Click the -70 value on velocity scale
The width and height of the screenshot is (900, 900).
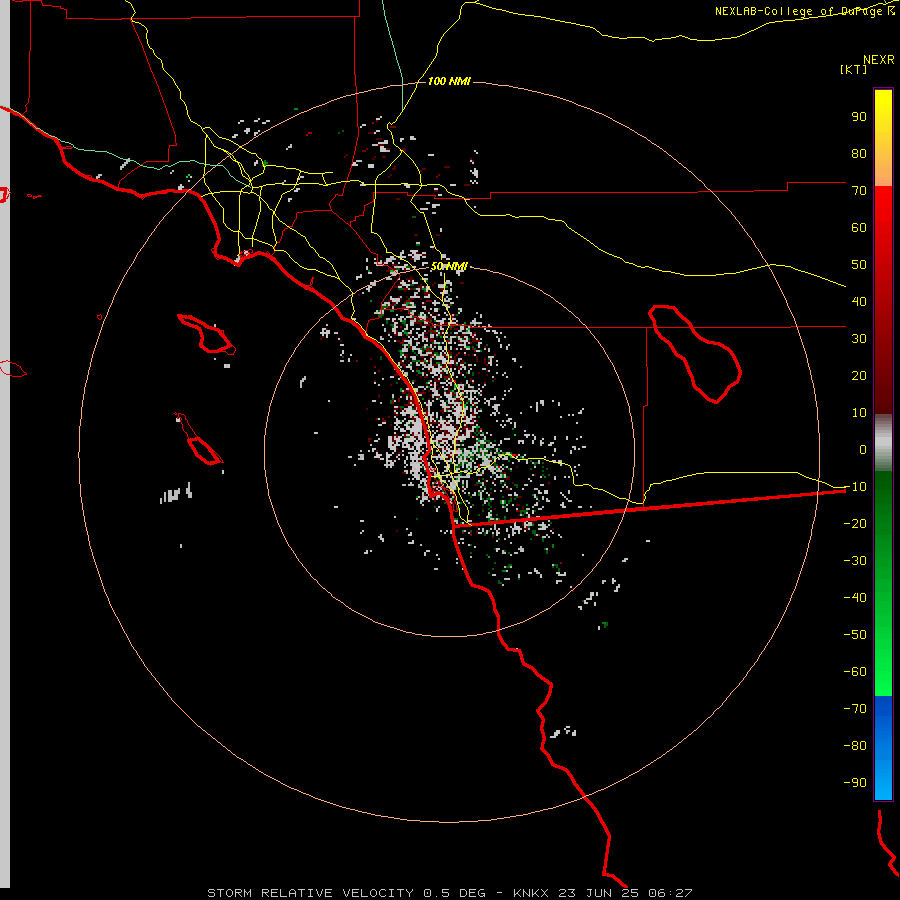(855, 708)
